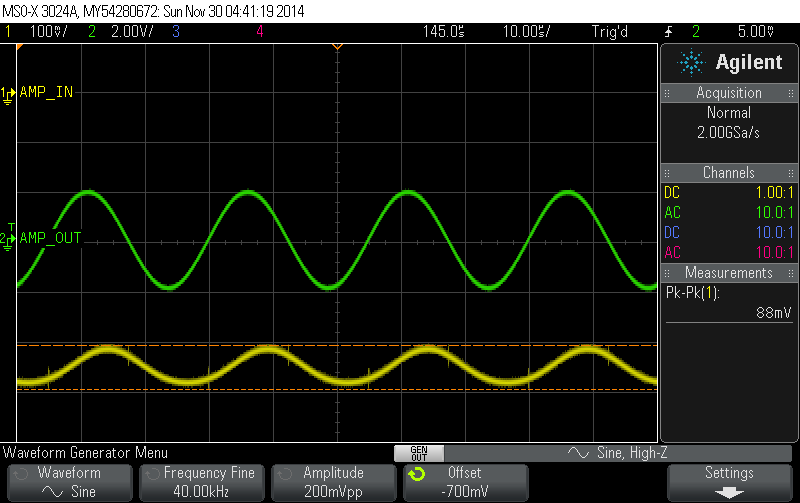Image resolution: width=800 pixels, height=503 pixels.
Task: Click channel 4 AC 10.0:1 row
Action: (x=729, y=252)
